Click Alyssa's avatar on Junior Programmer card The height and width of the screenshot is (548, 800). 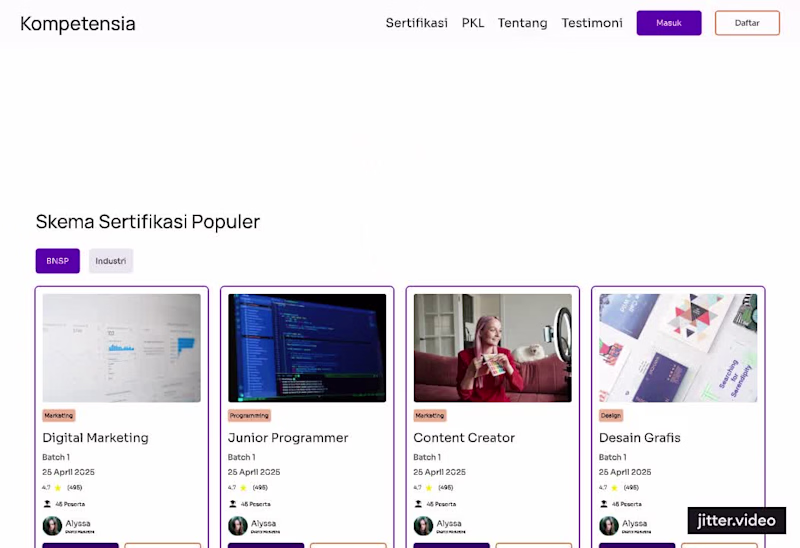(x=238, y=526)
